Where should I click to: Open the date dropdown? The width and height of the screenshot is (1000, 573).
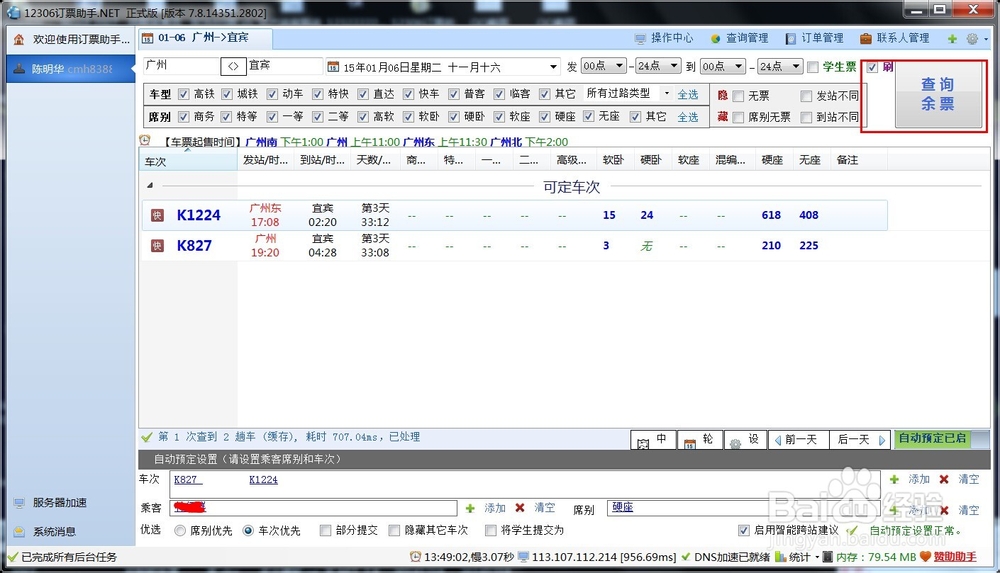553,67
